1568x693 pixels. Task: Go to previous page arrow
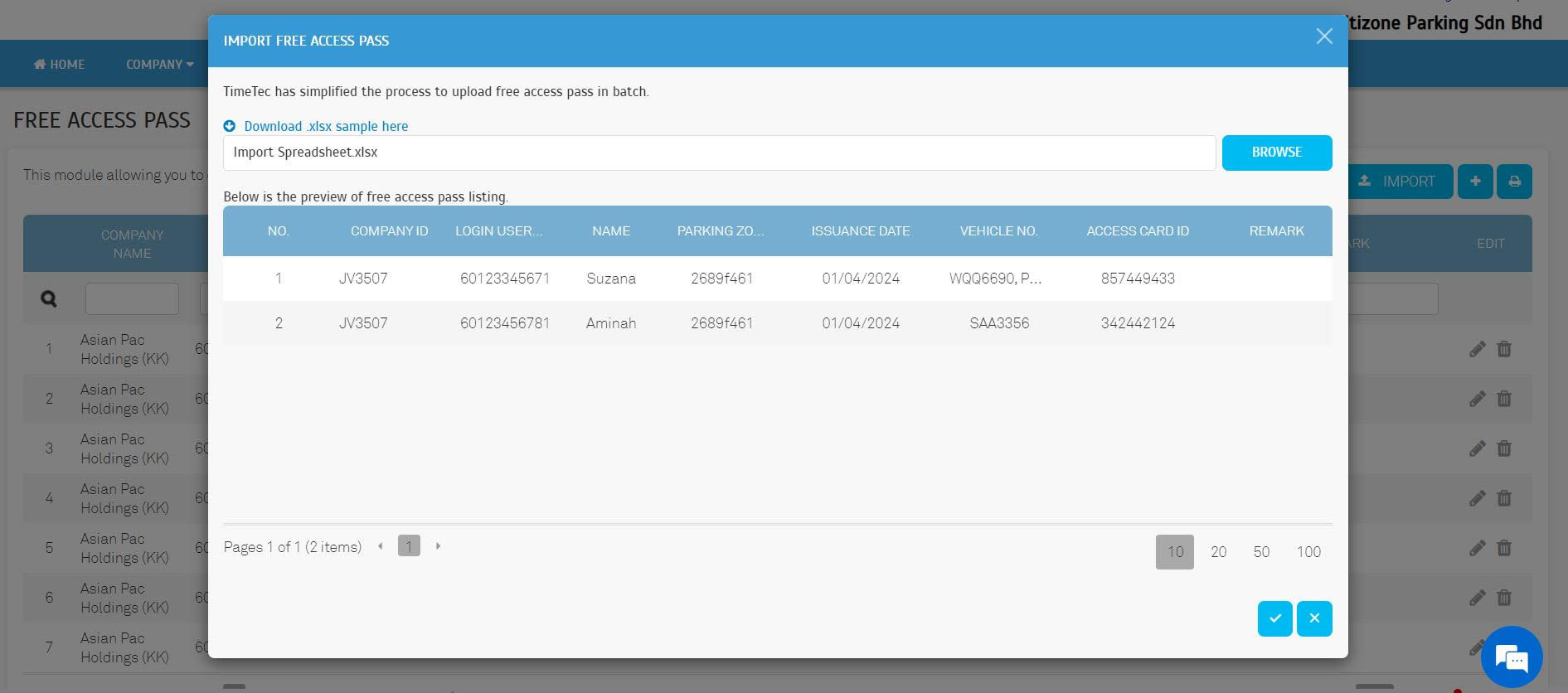381,546
